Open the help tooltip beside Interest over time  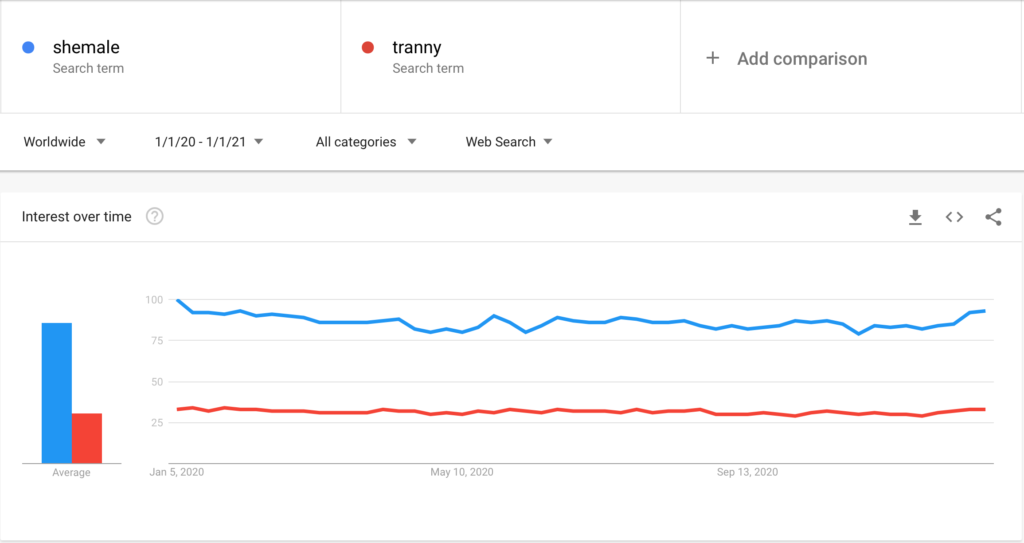pos(155,217)
